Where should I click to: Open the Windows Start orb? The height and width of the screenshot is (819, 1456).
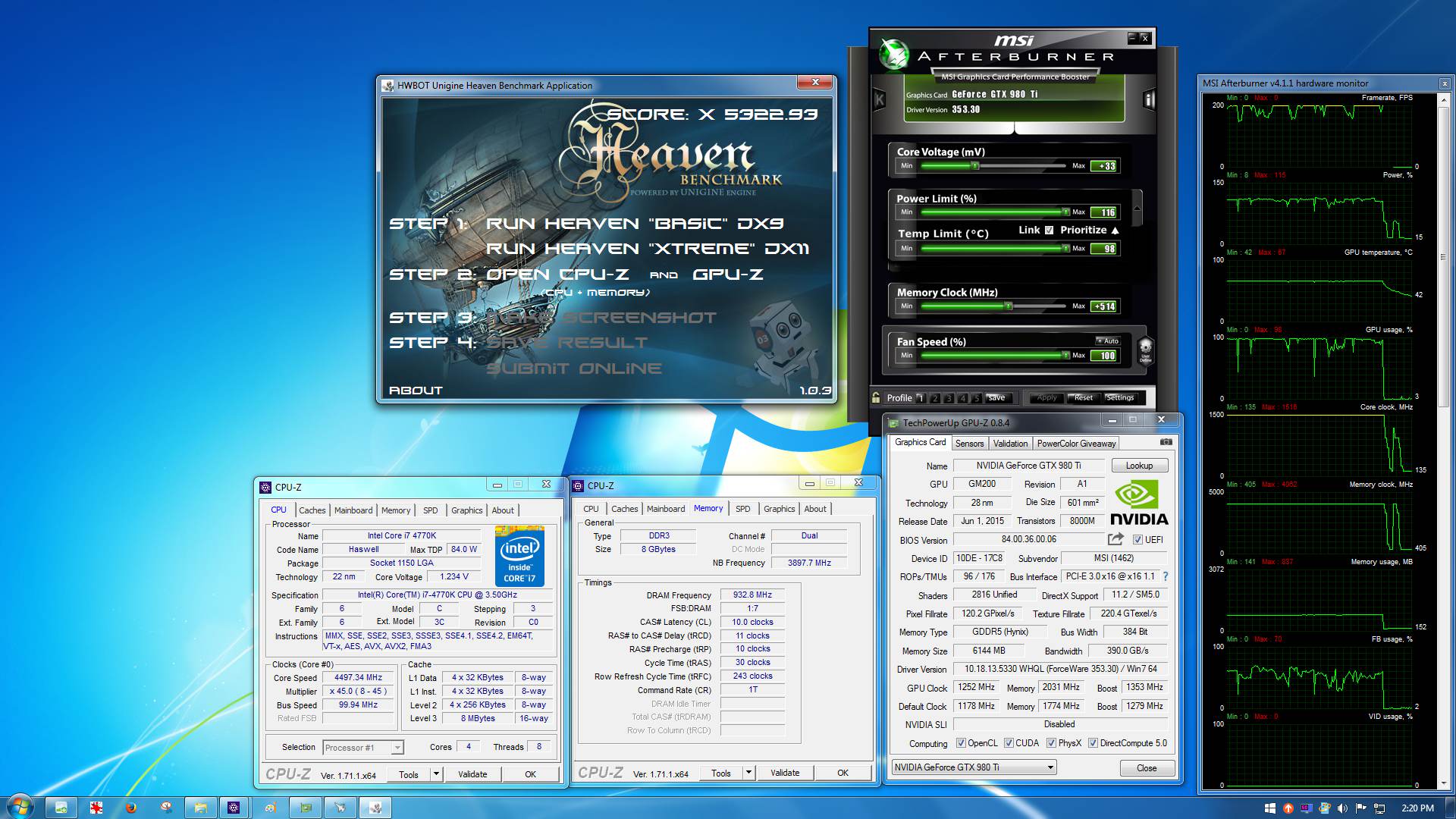[20, 808]
